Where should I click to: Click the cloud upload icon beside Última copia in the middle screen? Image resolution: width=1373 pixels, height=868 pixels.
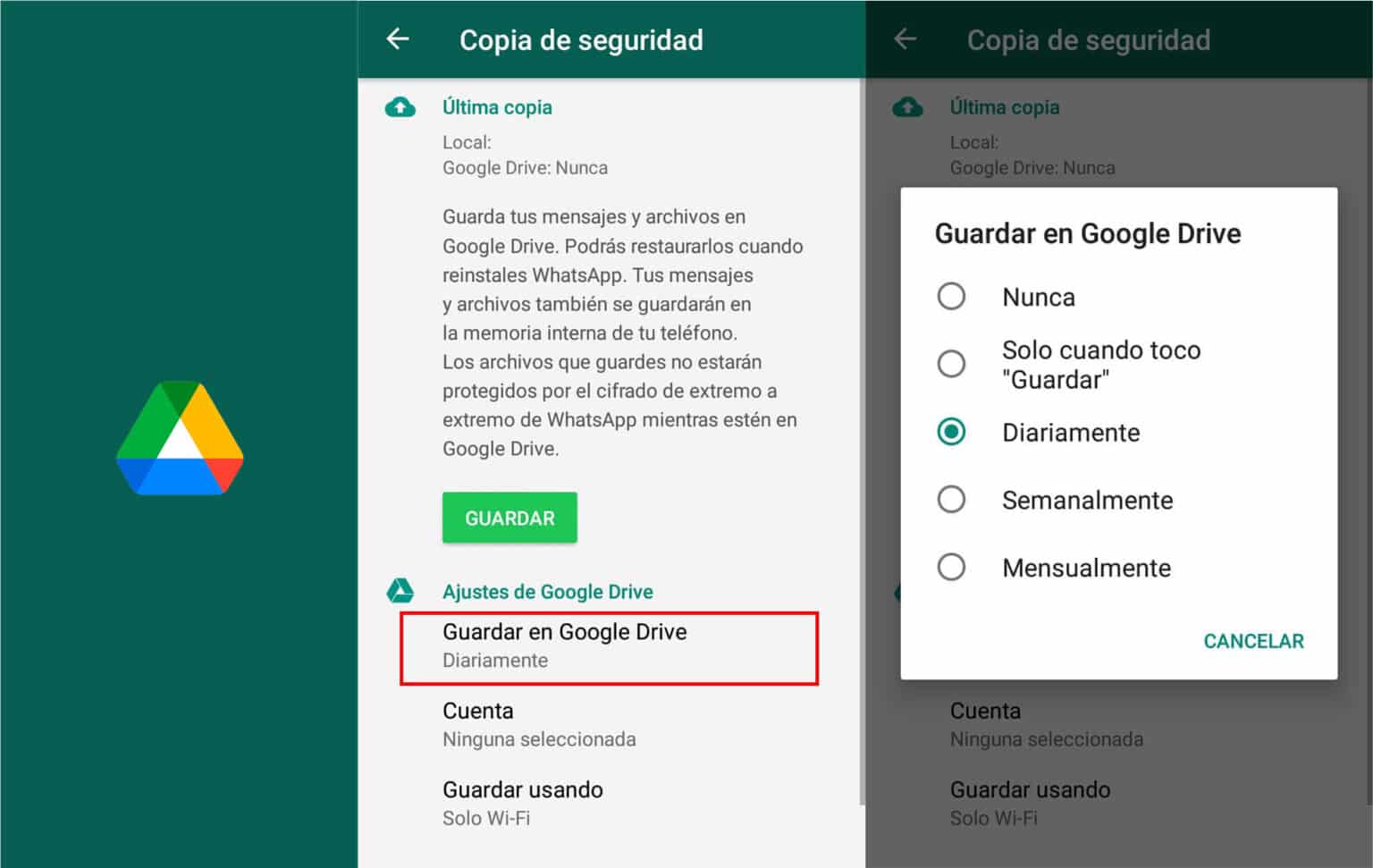400,107
